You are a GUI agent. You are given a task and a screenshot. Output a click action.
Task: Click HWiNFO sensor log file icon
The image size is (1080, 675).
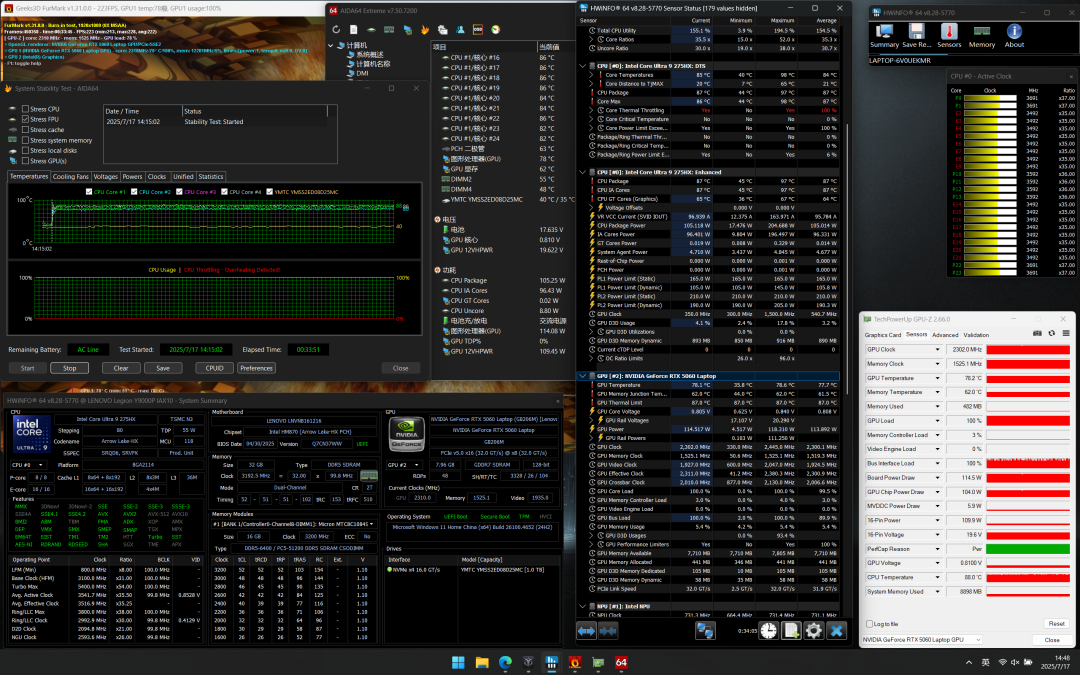(x=791, y=630)
